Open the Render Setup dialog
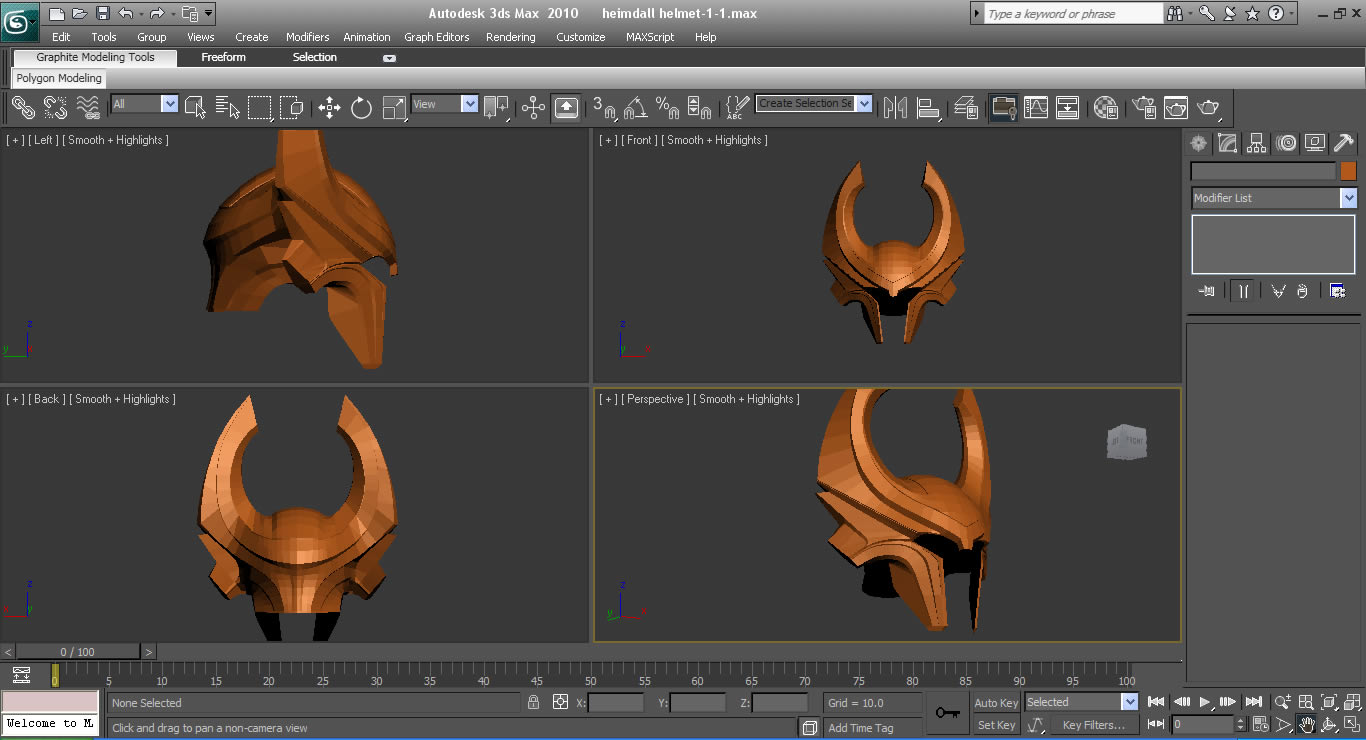The image size is (1366, 740). tap(1143, 106)
